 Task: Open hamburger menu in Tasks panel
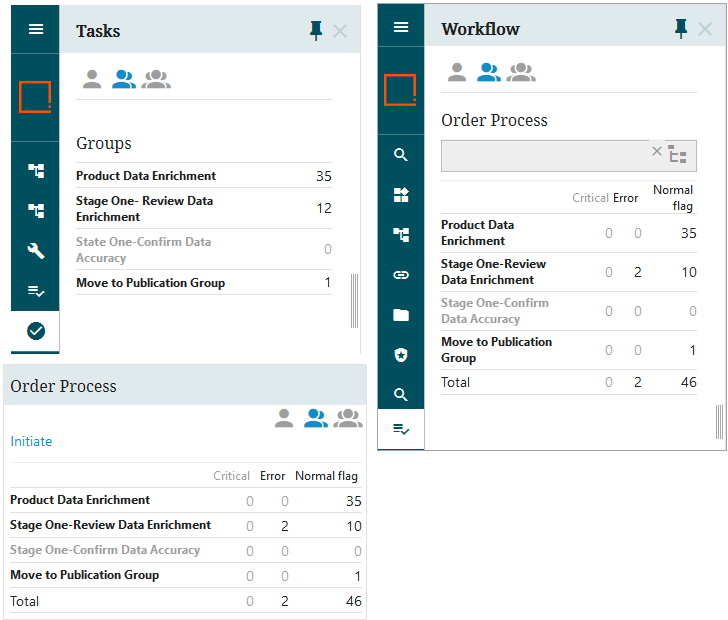click(x=36, y=29)
